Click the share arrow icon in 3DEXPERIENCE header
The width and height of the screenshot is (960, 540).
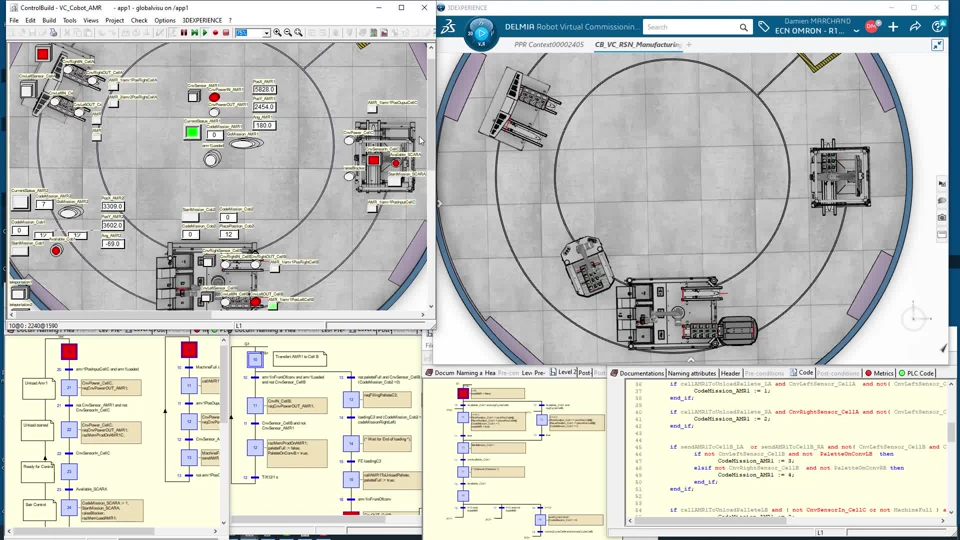915,26
